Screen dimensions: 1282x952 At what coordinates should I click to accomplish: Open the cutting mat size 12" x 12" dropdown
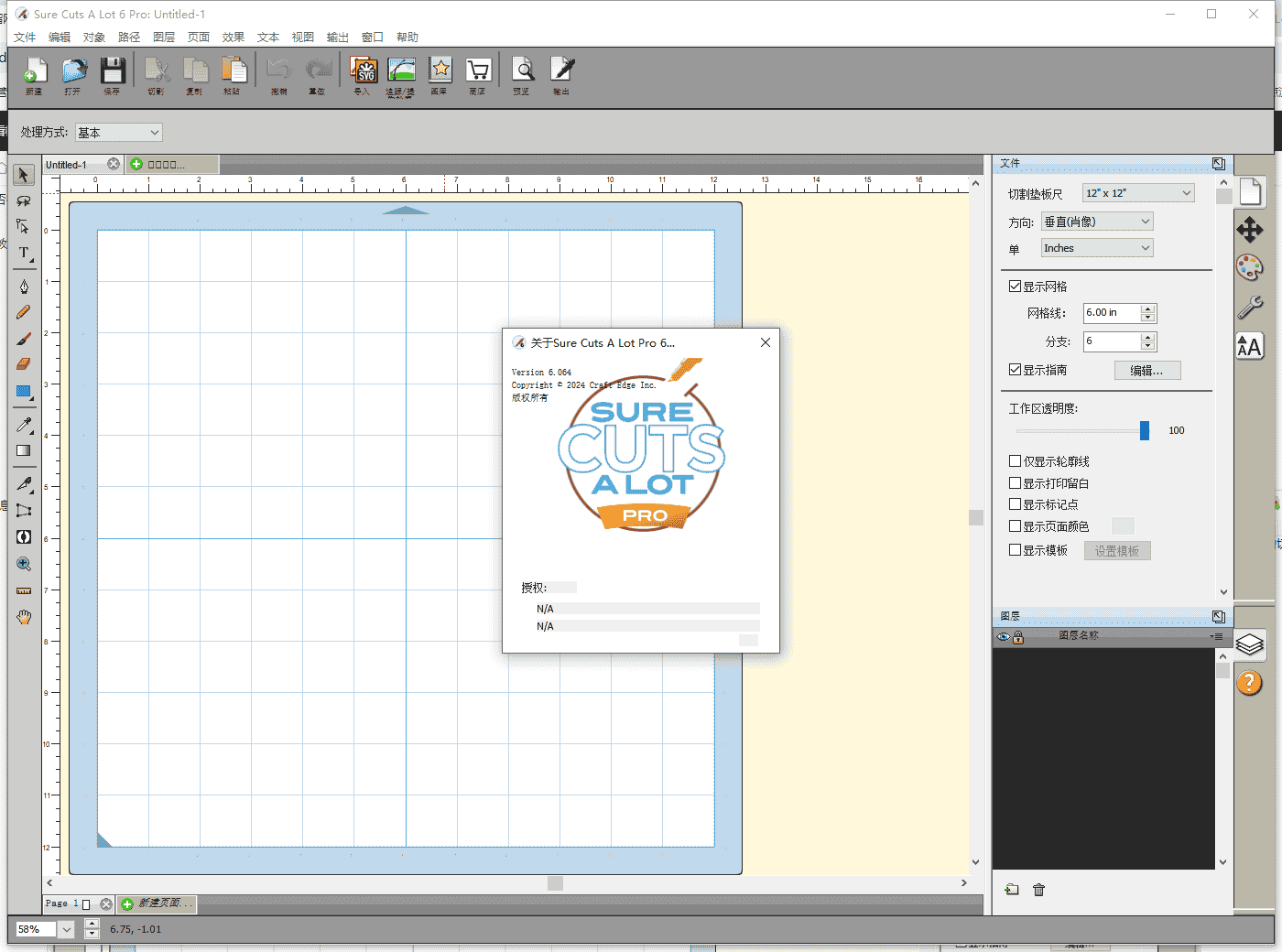click(x=1138, y=193)
